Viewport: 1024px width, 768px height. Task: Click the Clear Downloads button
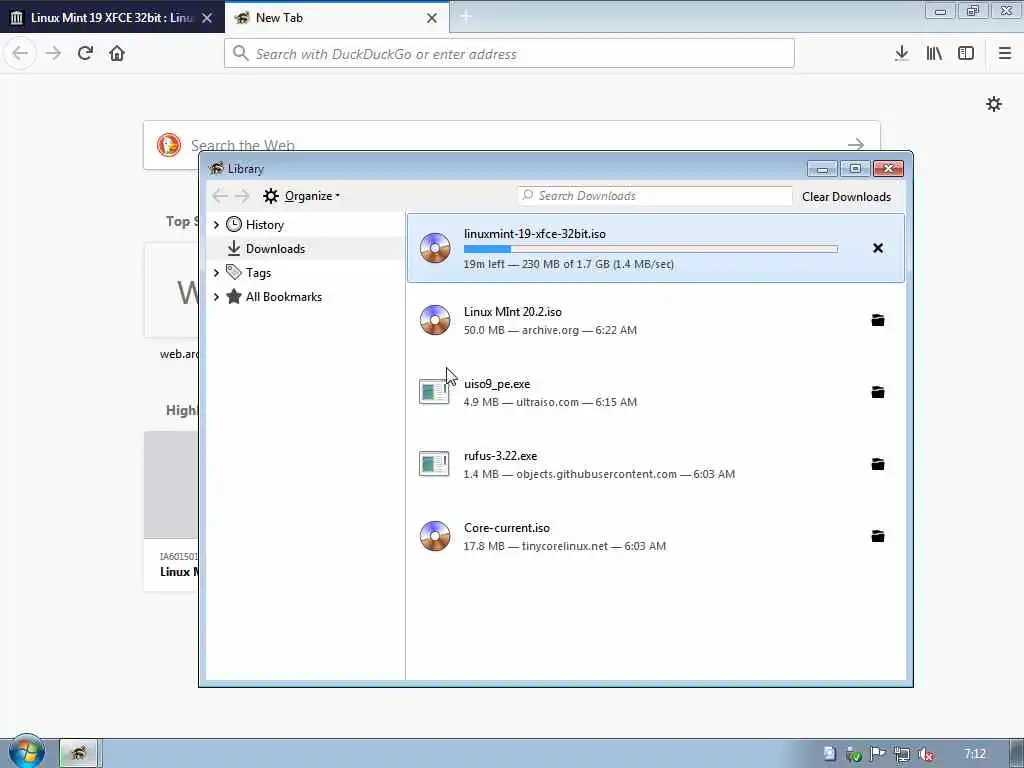pos(846,197)
